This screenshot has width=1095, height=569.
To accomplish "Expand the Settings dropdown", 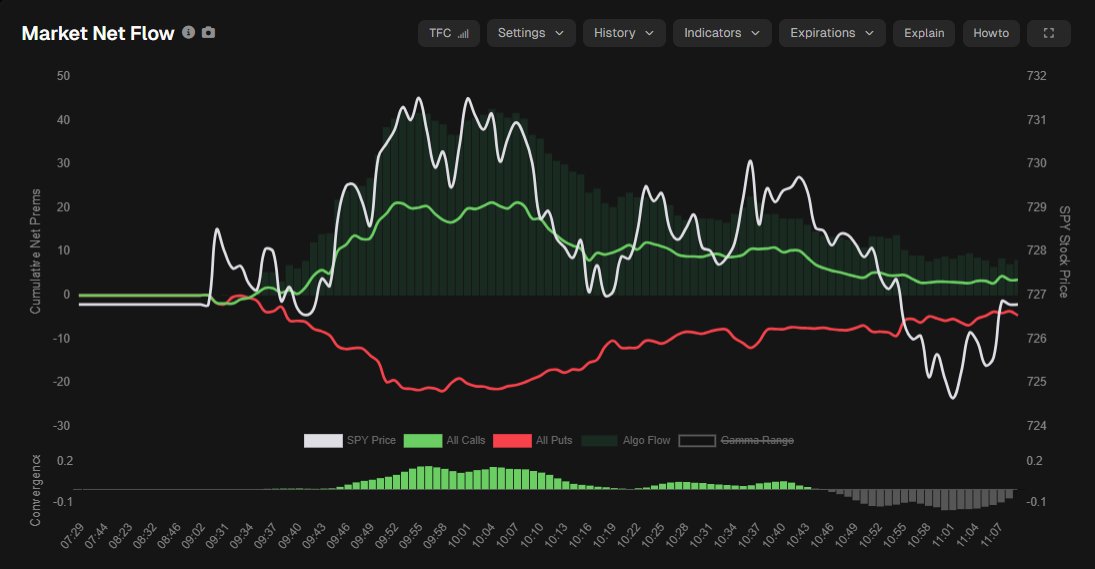I will (x=531, y=34).
